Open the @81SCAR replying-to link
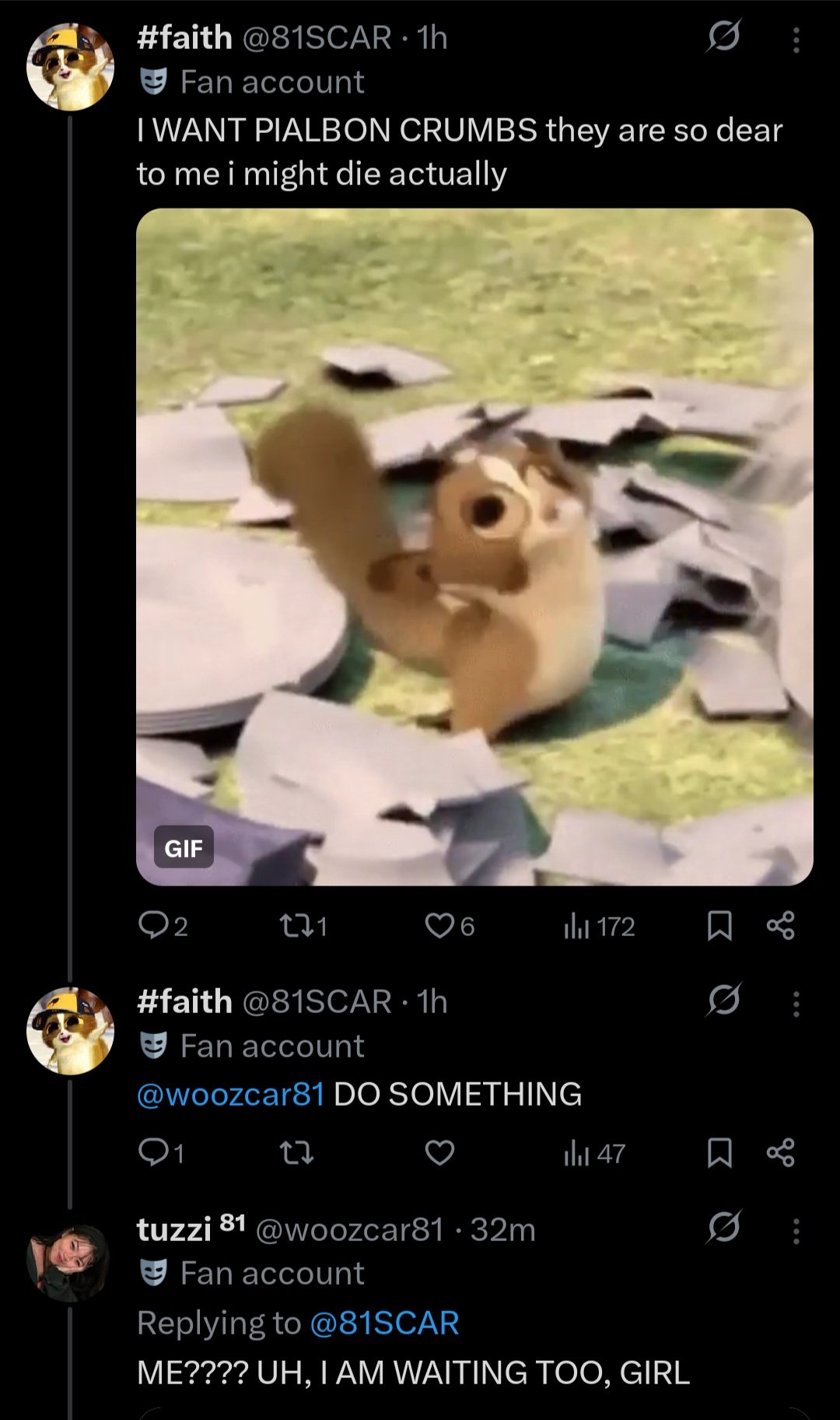Image resolution: width=840 pixels, height=1420 pixels. pyautogui.click(x=384, y=1323)
